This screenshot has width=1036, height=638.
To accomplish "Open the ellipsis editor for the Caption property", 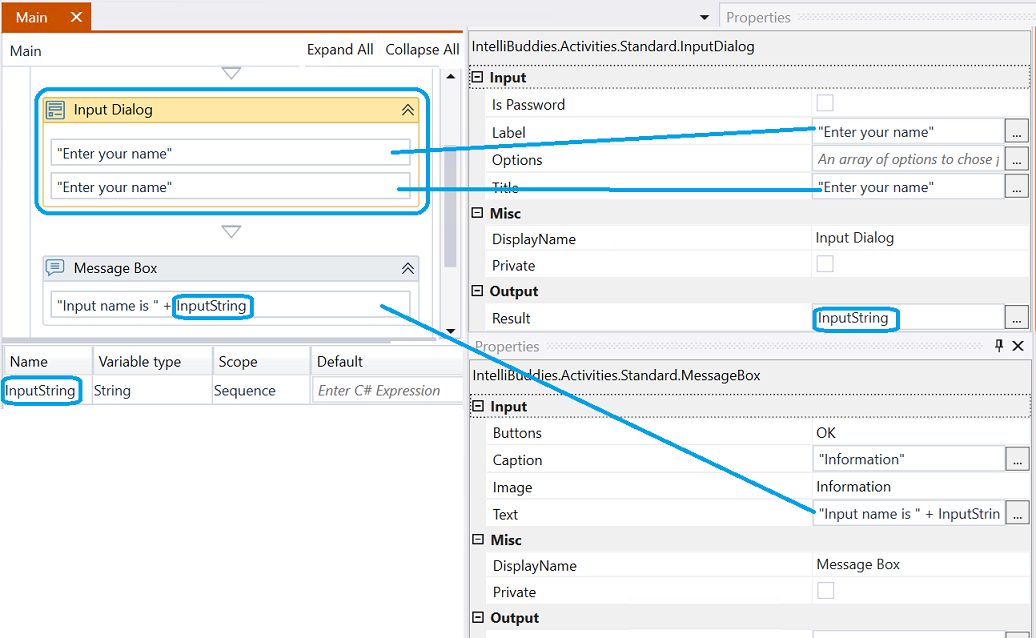I will click(1018, 459).
